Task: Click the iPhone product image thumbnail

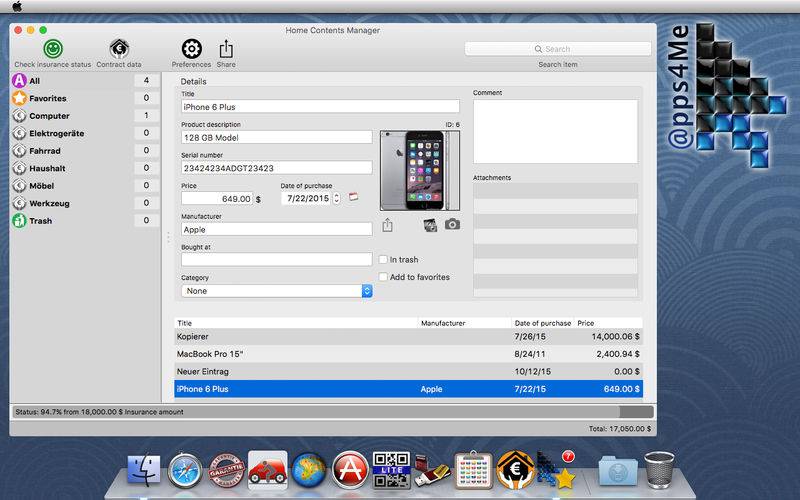Action: (419, 170)
